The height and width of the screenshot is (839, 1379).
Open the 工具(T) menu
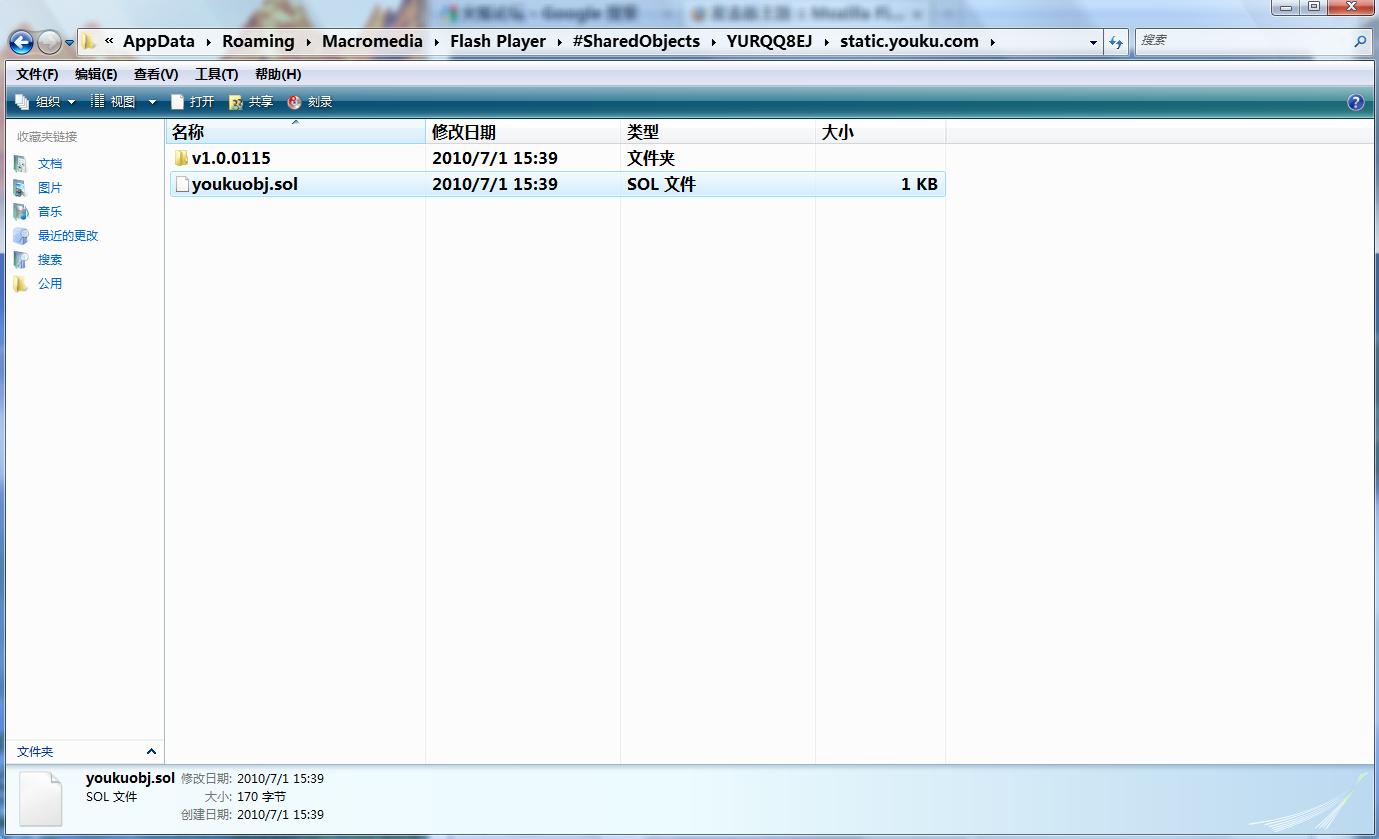point(216,74)
